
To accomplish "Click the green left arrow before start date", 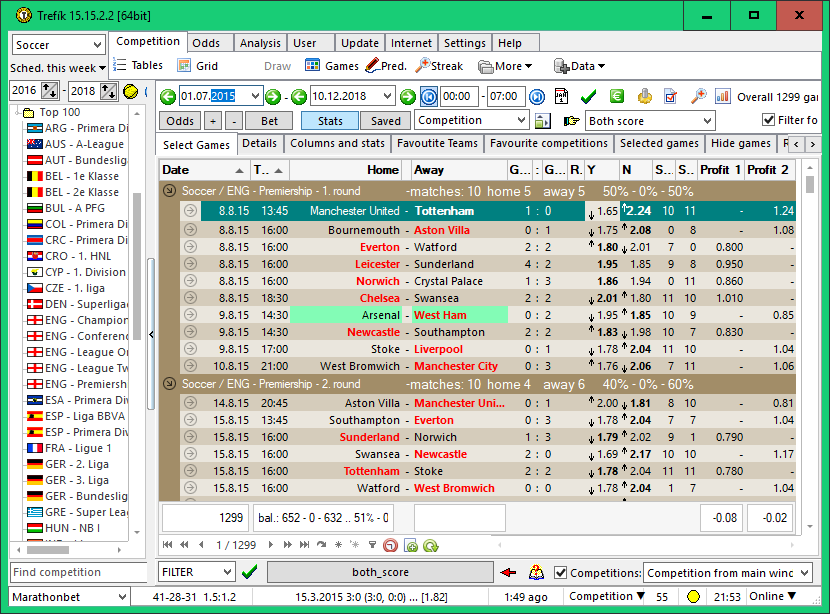I will coord(167,97).
